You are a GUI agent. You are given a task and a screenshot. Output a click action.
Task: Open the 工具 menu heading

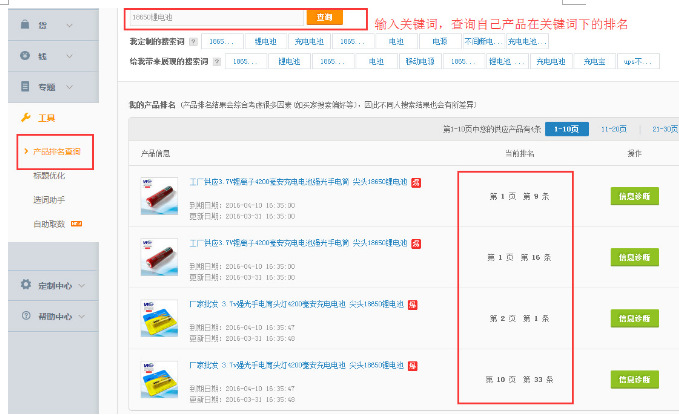click(46, 118)
